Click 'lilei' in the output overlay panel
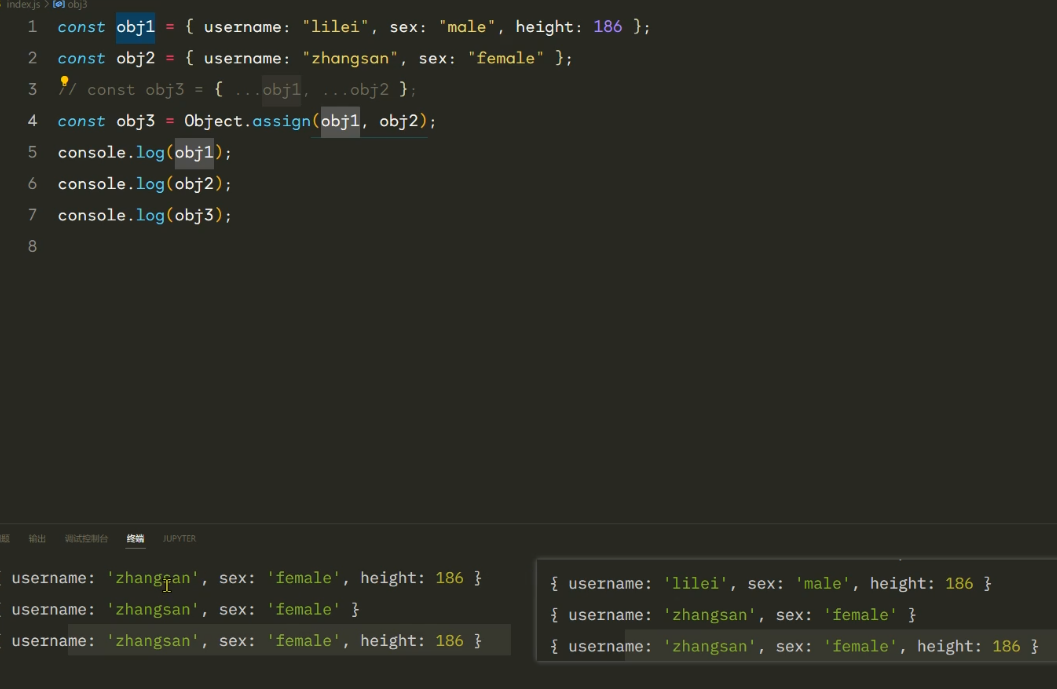 pos(696,583)
